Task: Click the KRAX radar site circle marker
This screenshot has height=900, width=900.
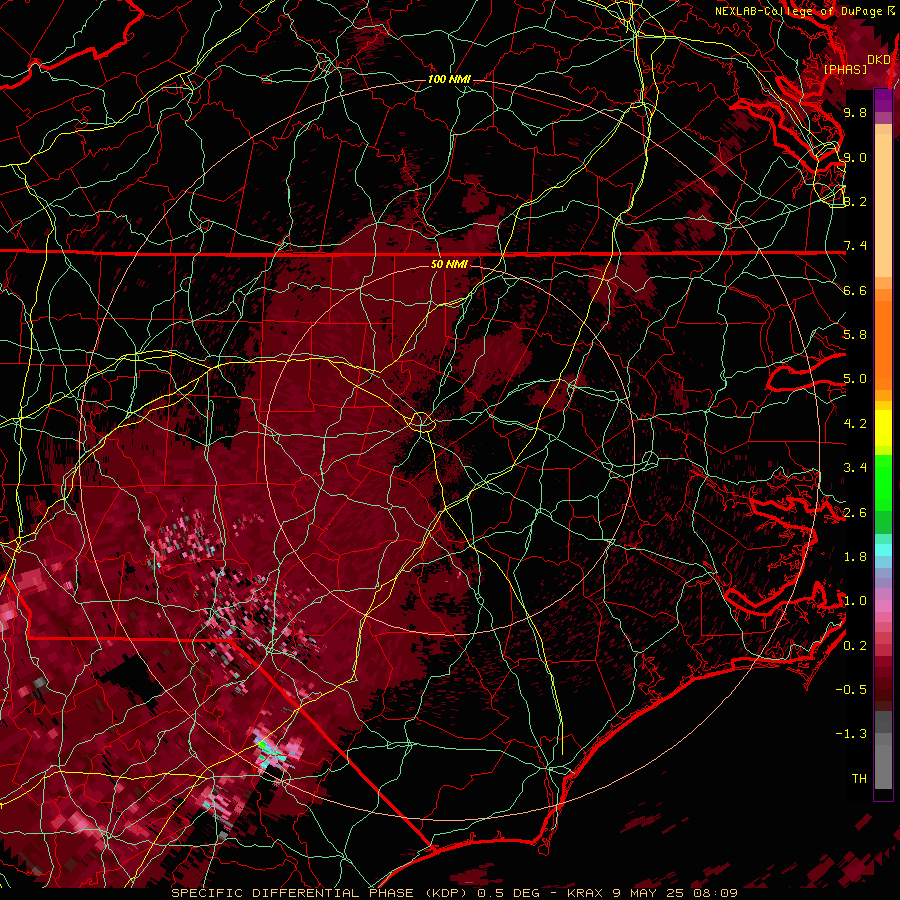Action: 422,422
